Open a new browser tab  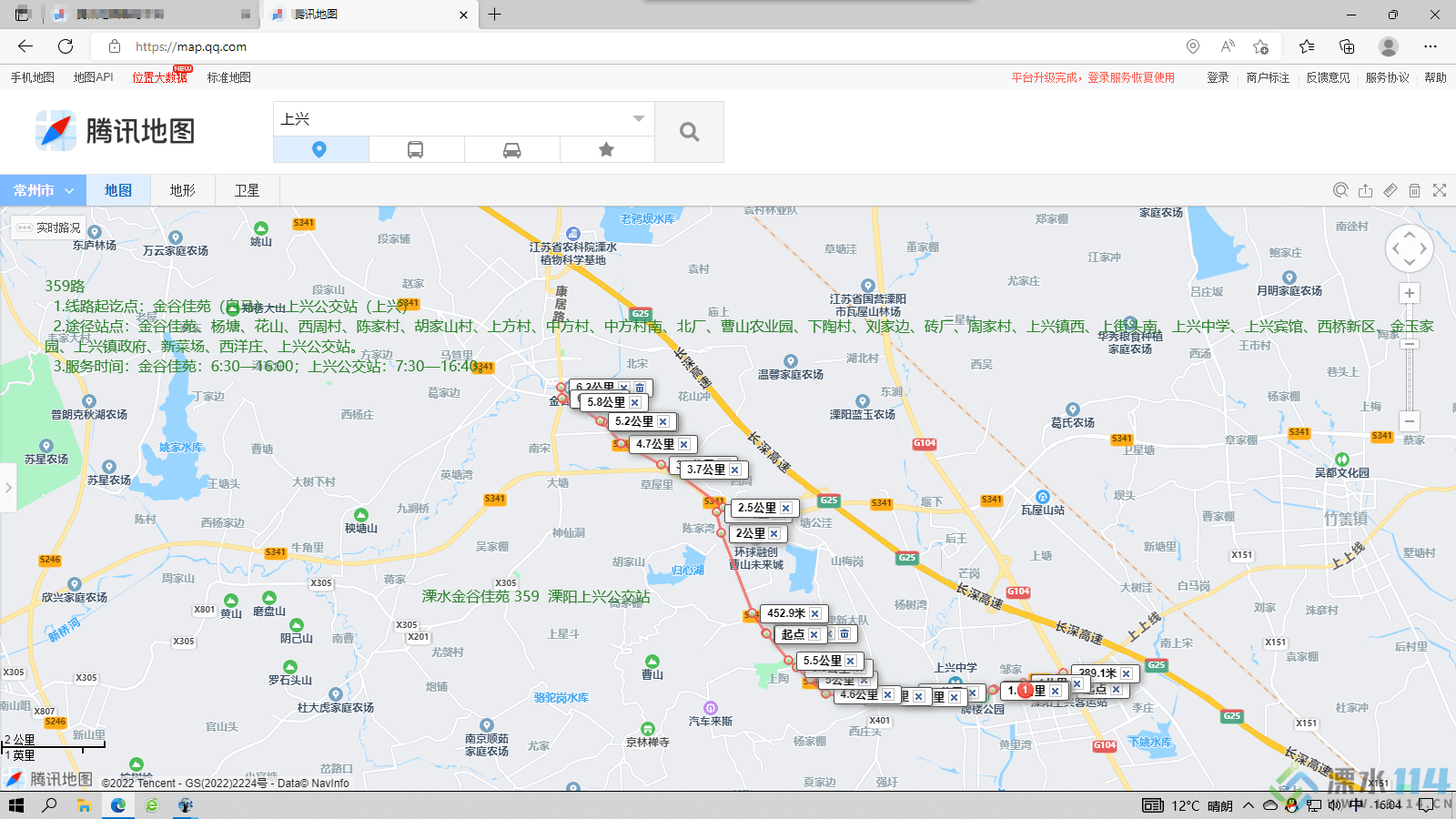tap(494, 15)
